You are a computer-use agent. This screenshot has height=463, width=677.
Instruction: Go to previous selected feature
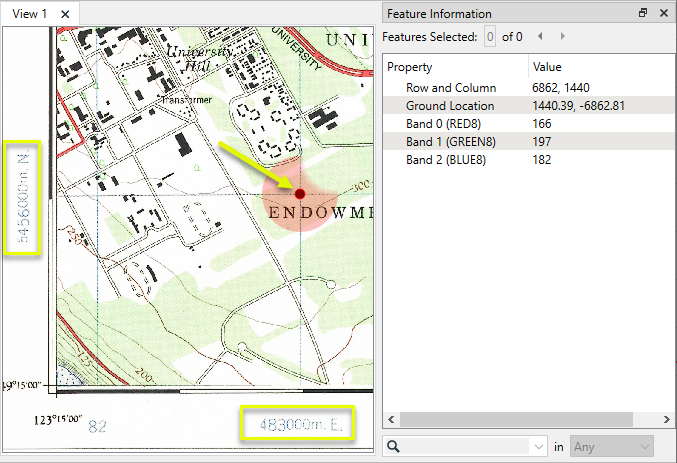pyautogui.click(x=541, y=36)
